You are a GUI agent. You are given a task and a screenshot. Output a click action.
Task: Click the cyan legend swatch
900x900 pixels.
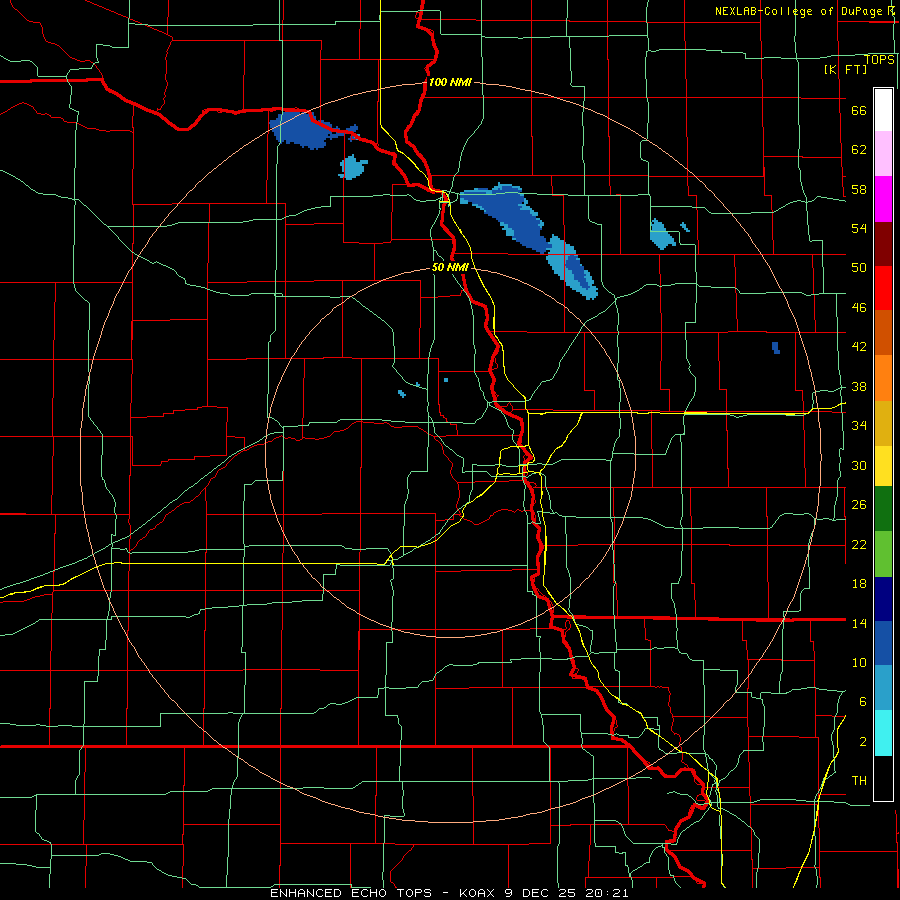click(883, 733)
